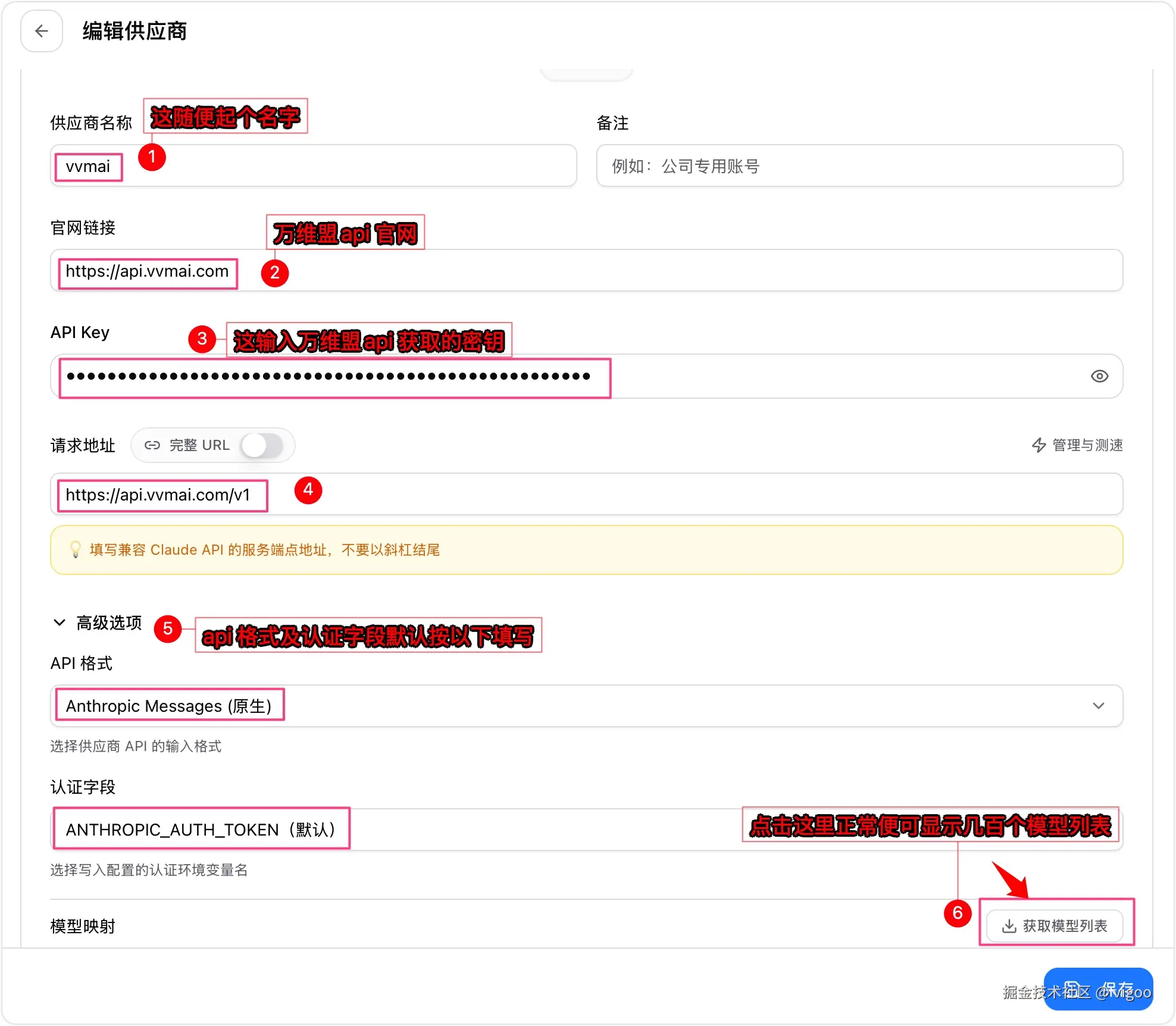Click the chain link icon beside 完整 URL

tap(152, 445)
